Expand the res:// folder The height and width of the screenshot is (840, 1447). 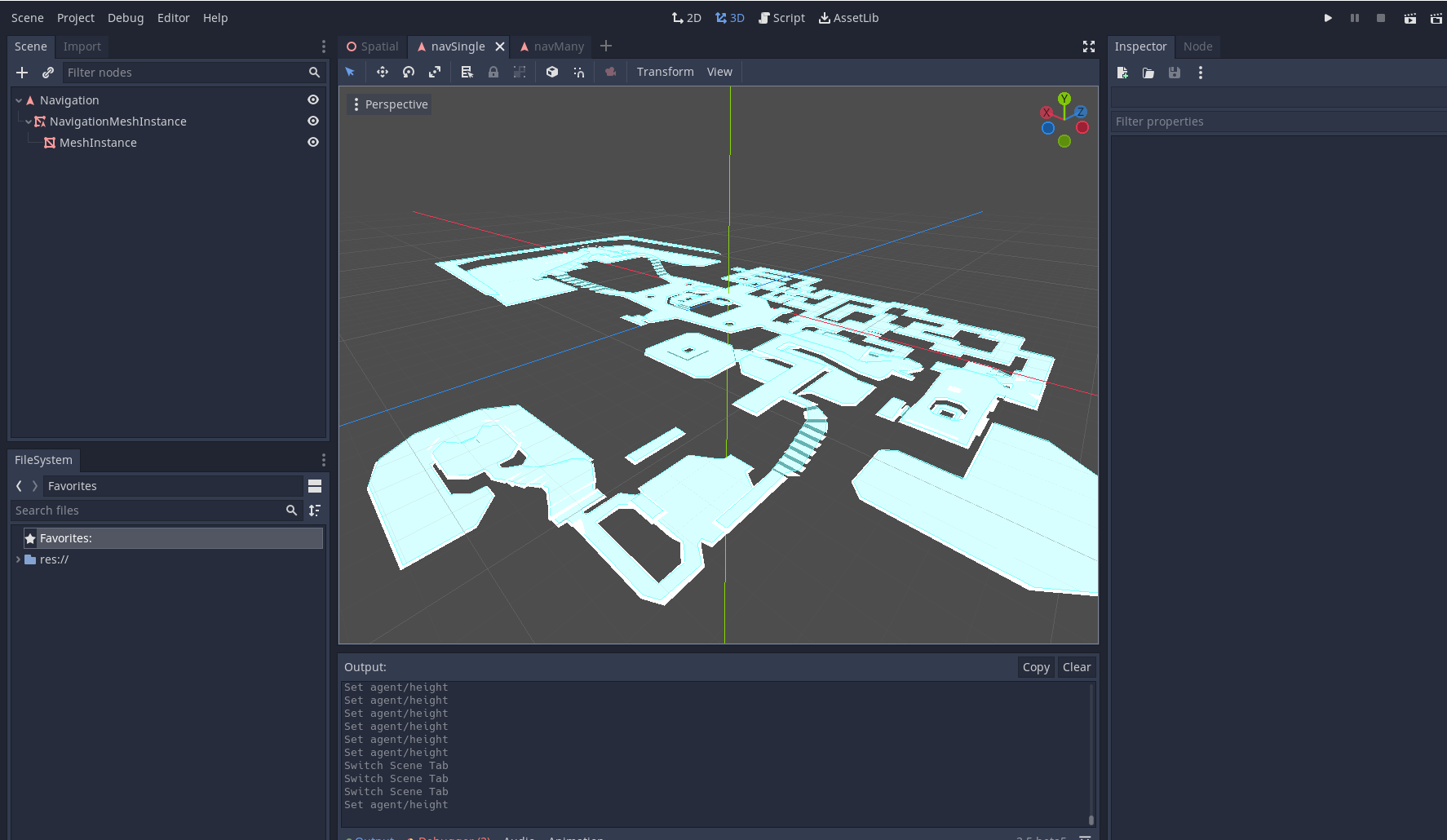coord(18,559)
